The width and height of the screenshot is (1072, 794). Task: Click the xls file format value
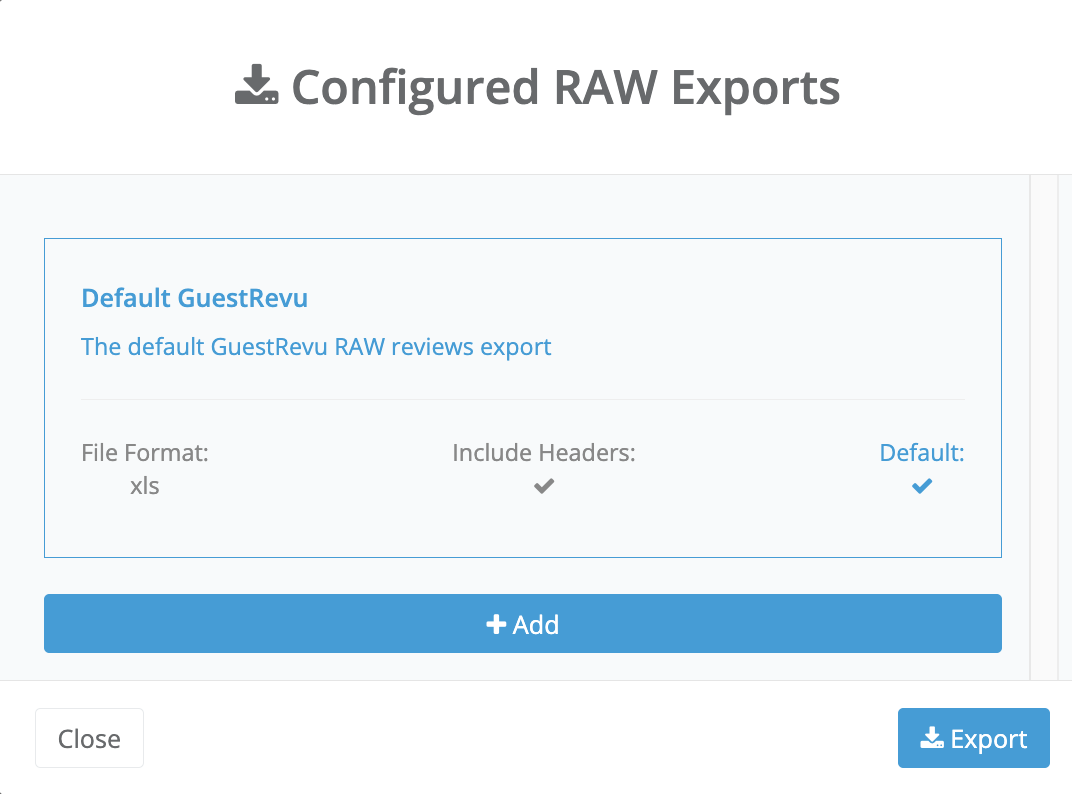pos(145,486)
